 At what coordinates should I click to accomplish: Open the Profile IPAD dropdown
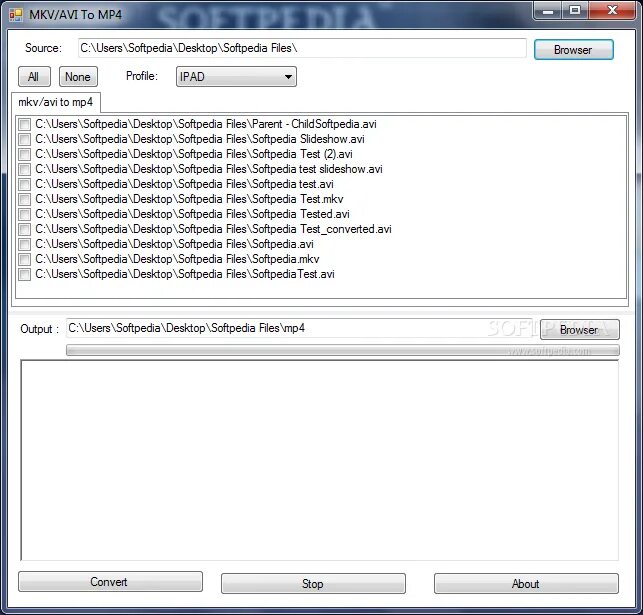236,77
